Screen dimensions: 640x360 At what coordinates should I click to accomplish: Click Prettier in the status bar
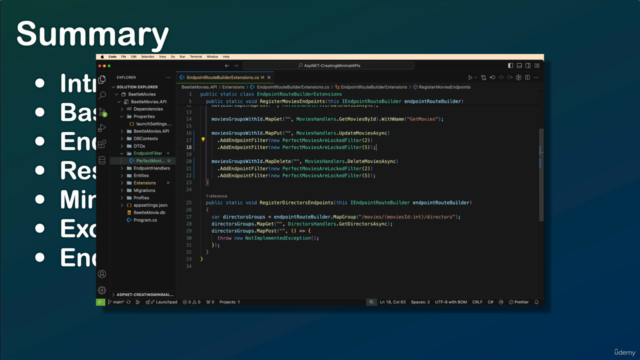pyautogui.click(x=519, y=302)
